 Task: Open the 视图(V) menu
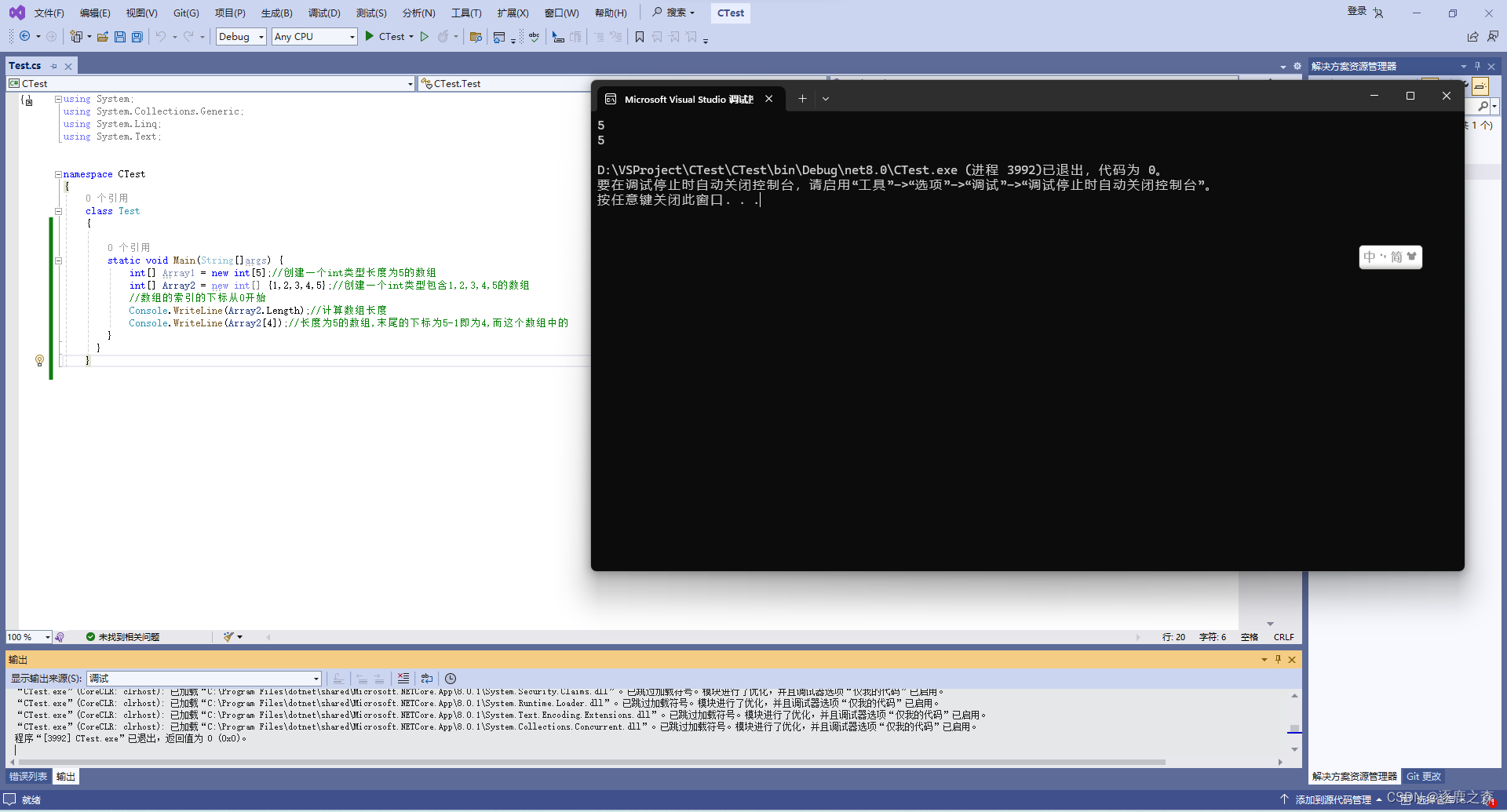(x=141, y=13)
